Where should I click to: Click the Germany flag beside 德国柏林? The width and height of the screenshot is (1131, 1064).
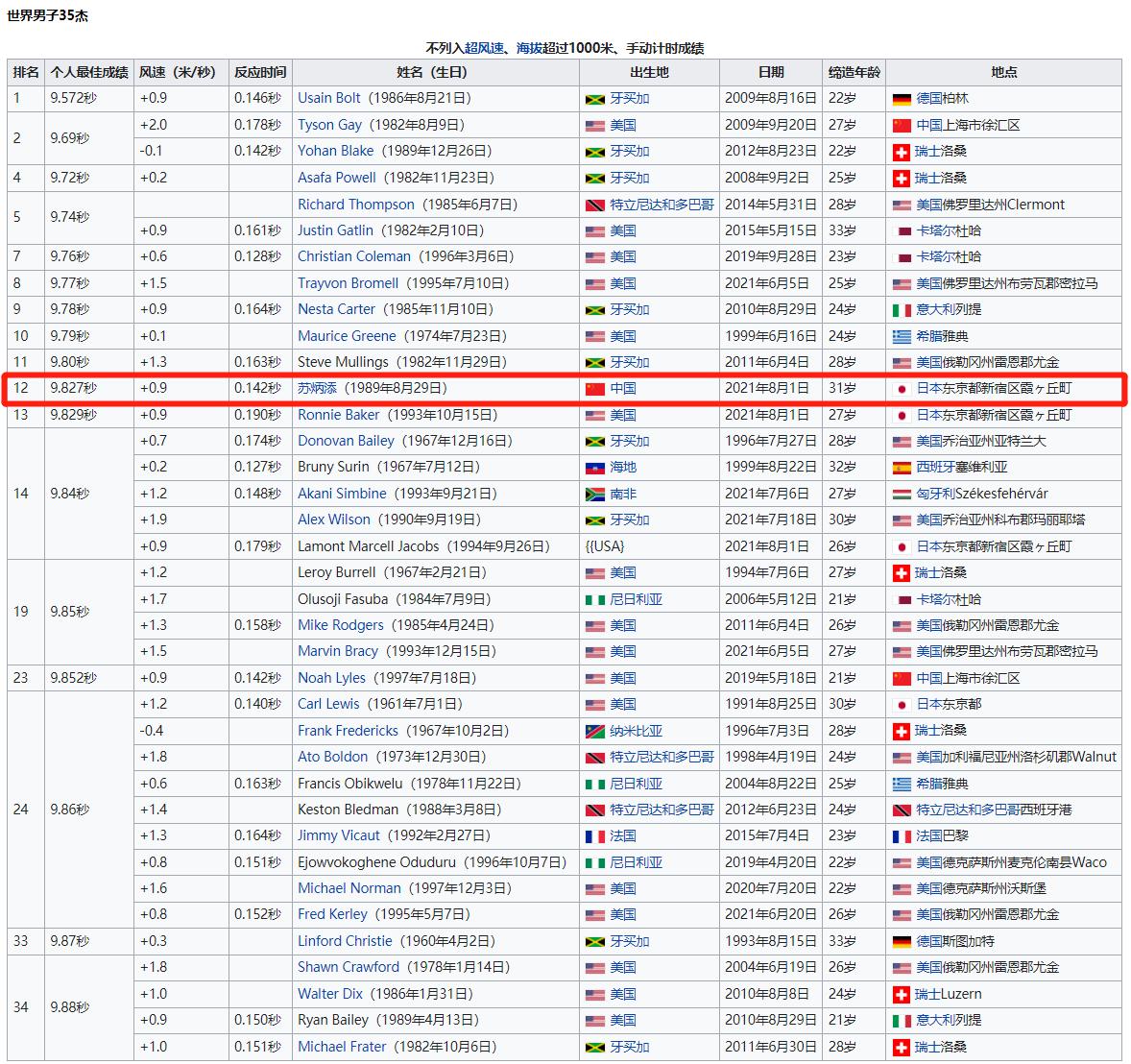pyautogui.click(x=901, y=99)
